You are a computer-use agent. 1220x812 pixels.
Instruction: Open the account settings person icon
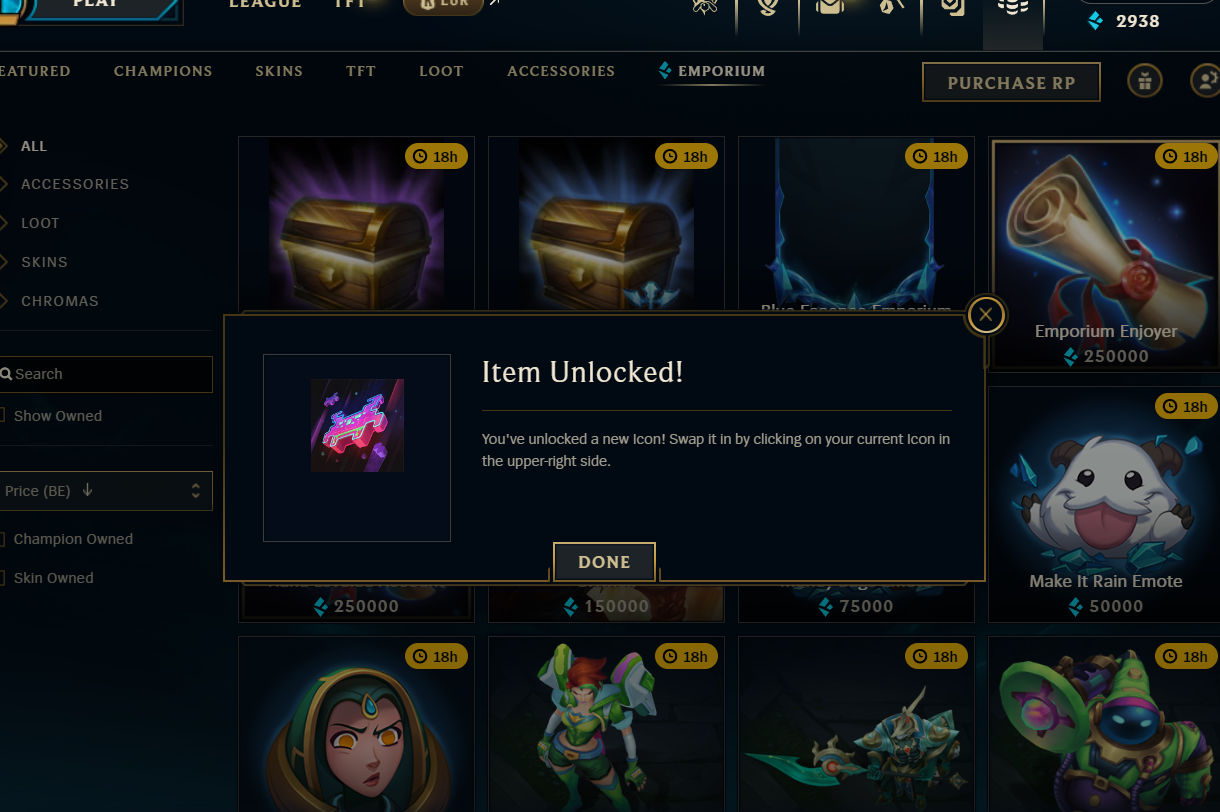point(1206,81)
